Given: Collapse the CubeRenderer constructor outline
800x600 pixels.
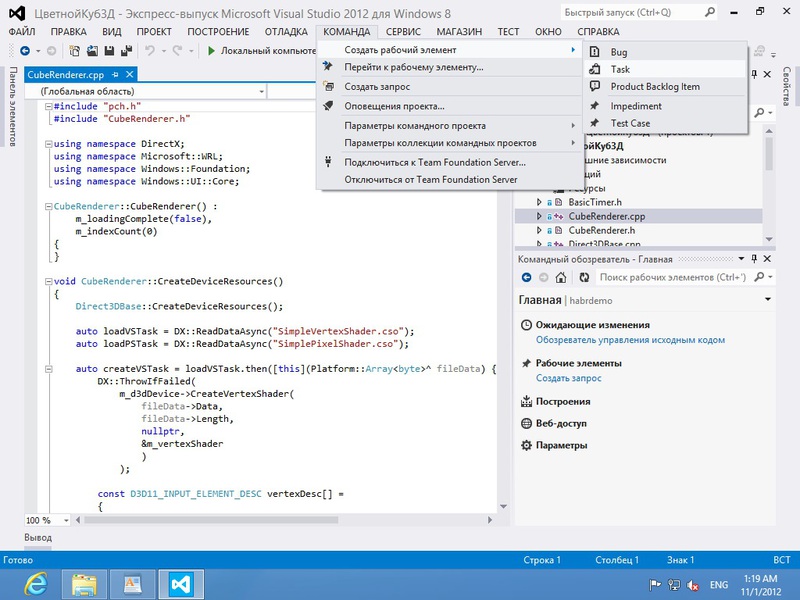Looking at the screenshot, I should coord(48,207).
